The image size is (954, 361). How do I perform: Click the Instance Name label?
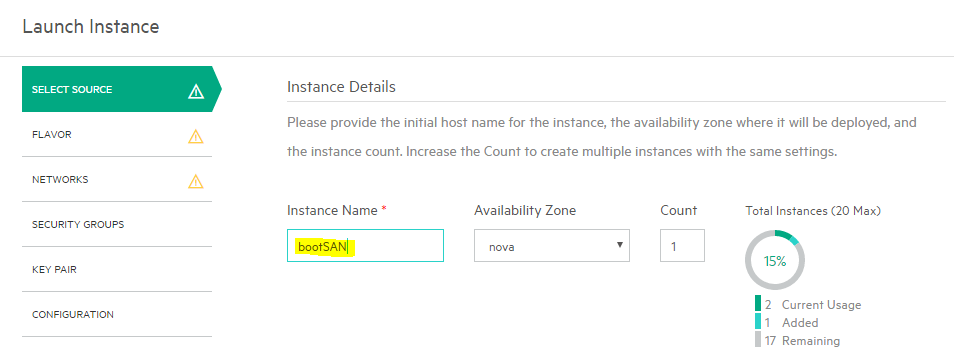(x=333, y=211)
